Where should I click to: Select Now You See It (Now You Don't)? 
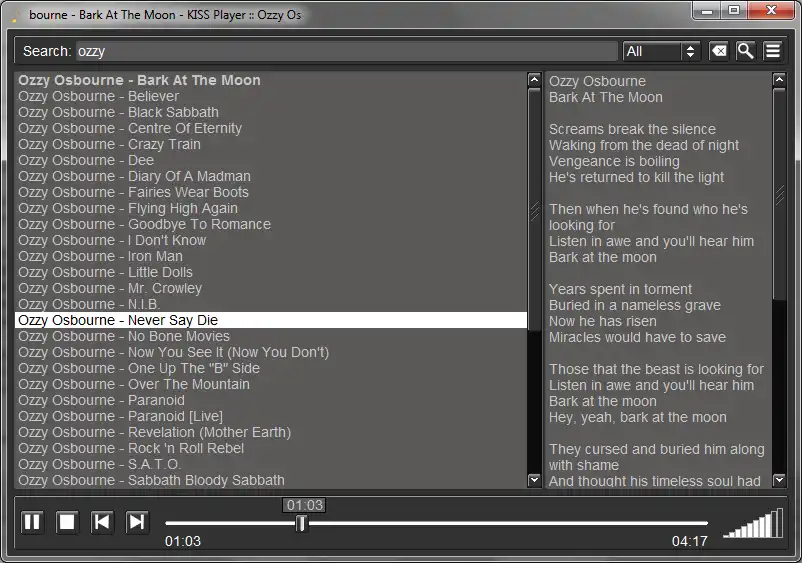[x=271, y=352]
